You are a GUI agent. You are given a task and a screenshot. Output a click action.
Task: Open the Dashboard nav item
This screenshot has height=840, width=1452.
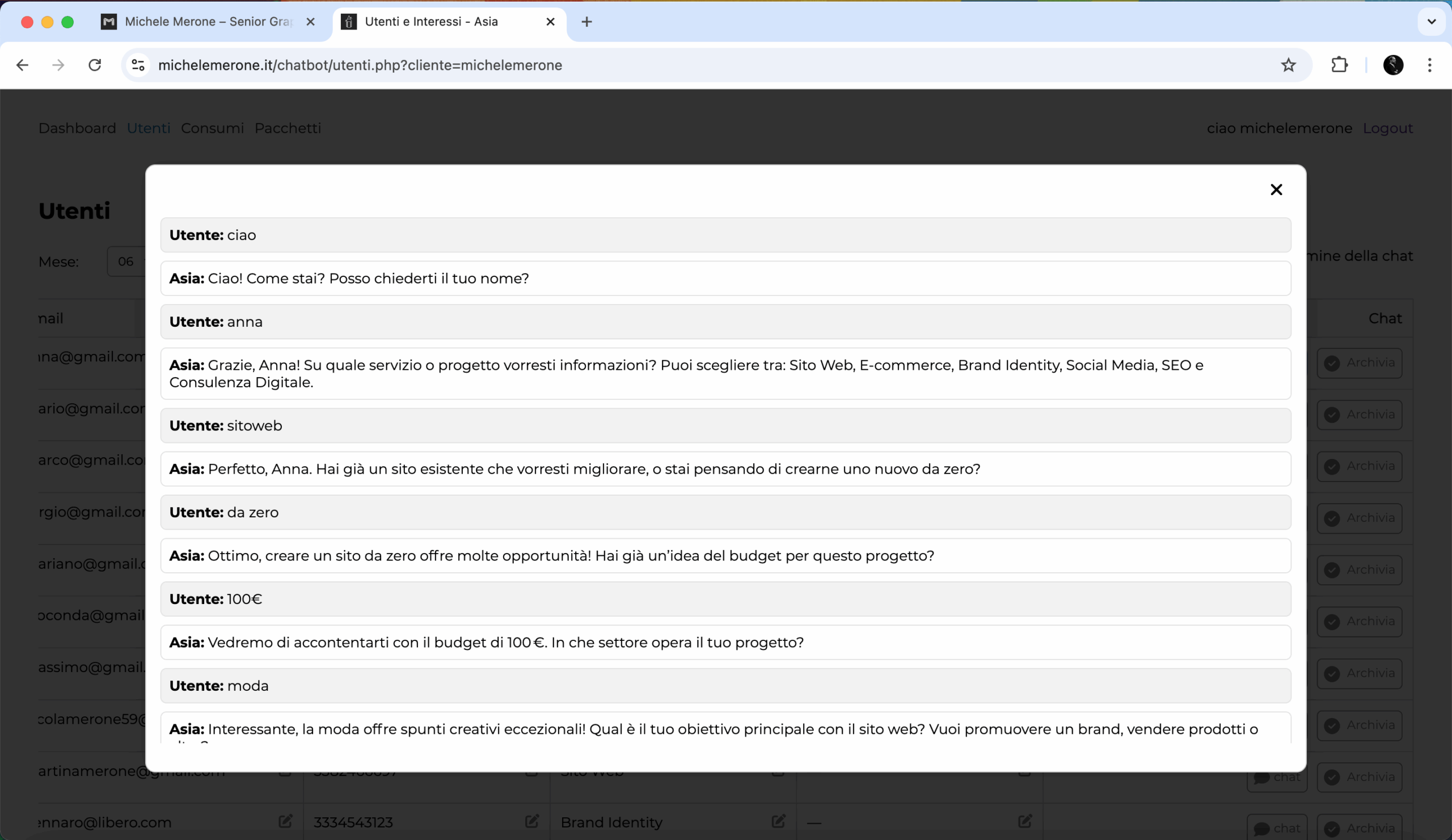pyautogui.click(x=77, y=128)
